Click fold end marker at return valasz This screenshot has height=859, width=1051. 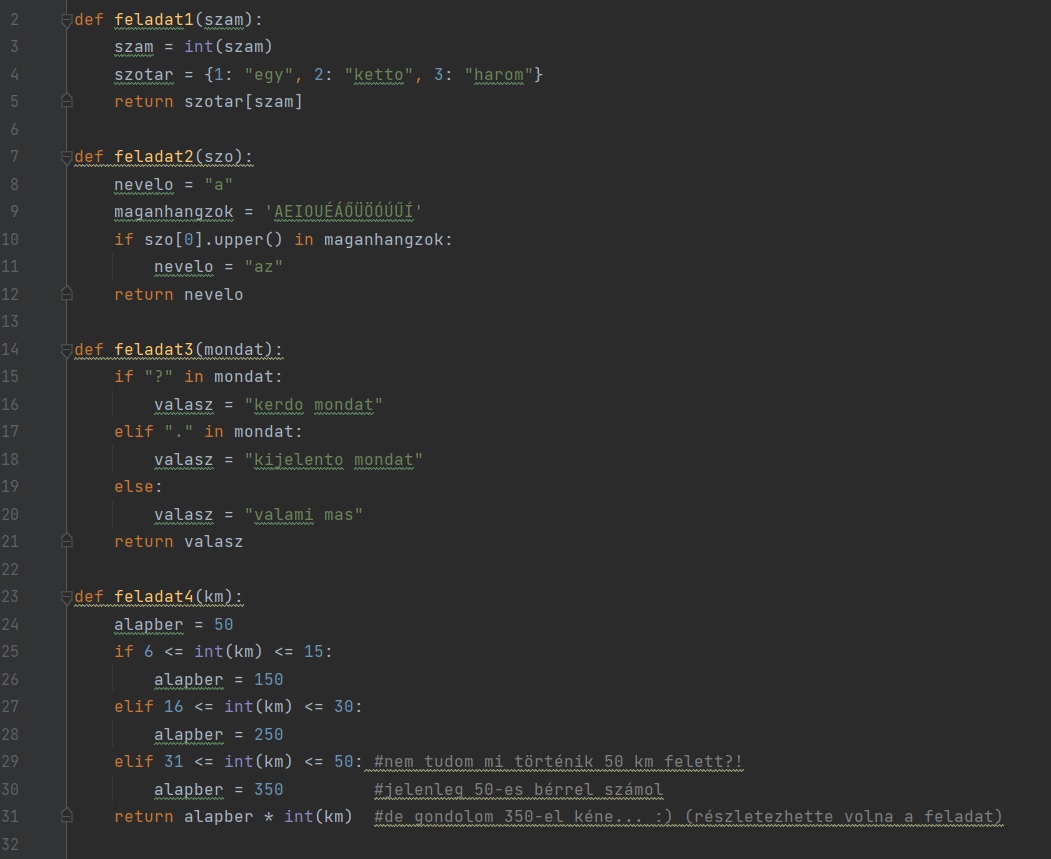coord(66,541)
